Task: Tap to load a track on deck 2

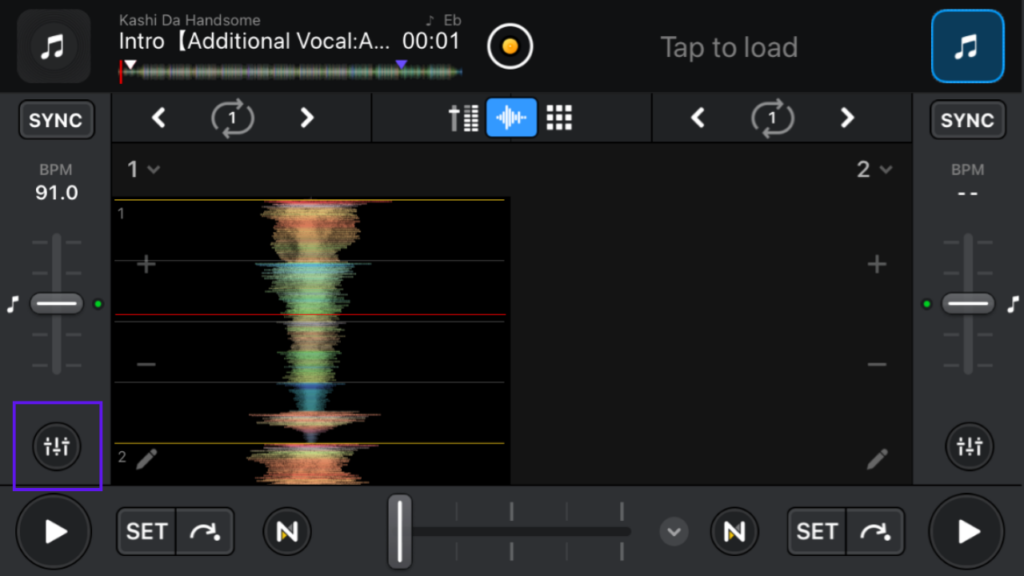Action: (729, 47)
